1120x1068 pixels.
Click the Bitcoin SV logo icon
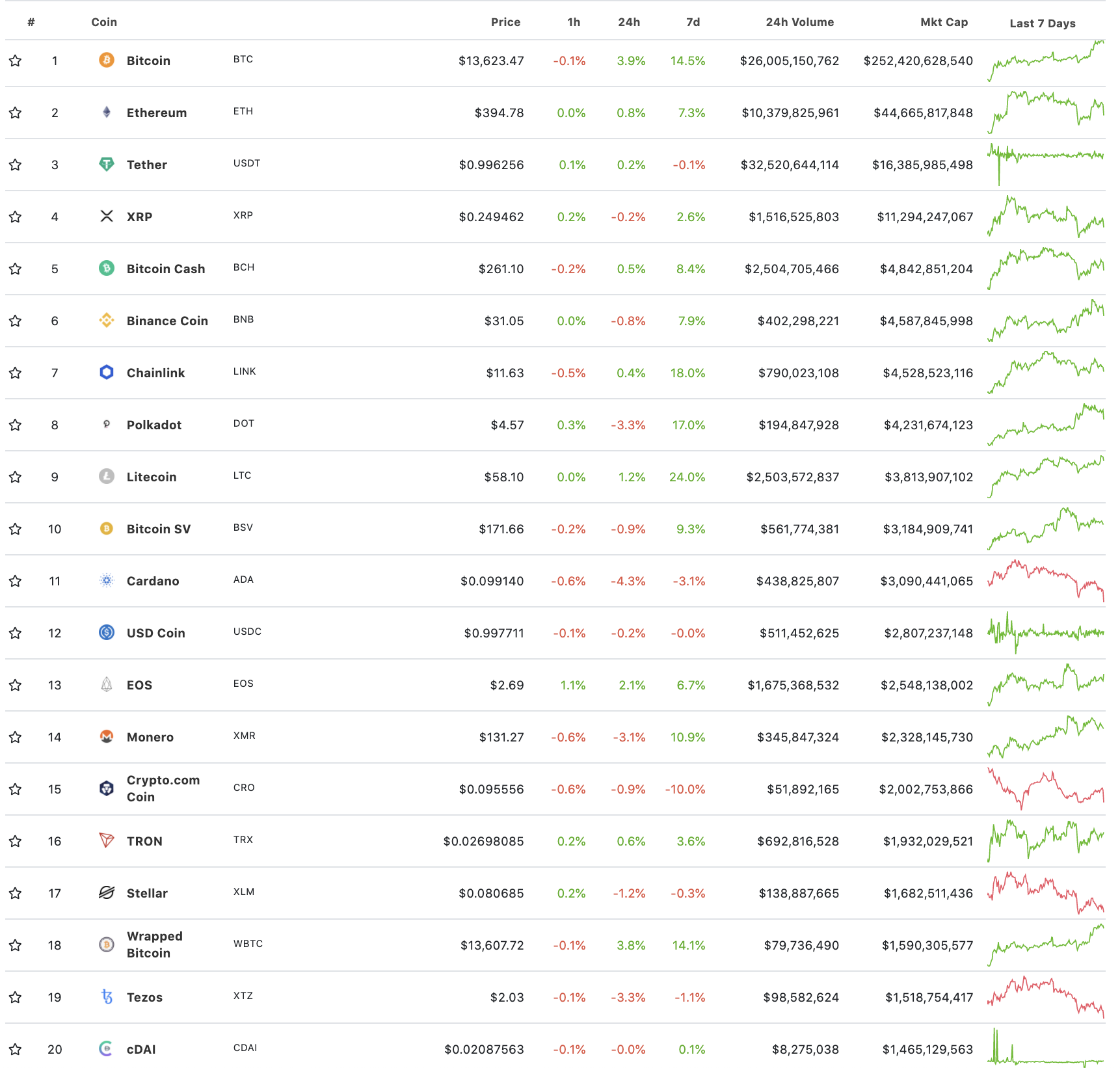coord(107,528)
